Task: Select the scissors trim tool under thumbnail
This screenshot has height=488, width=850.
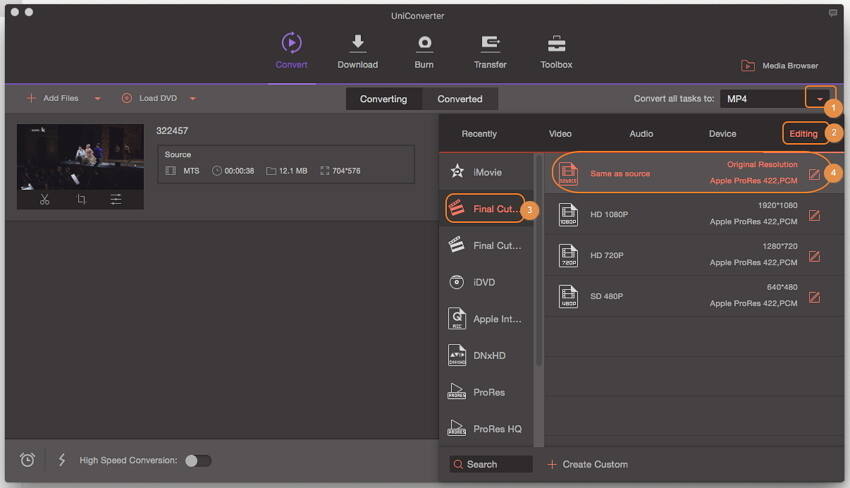Action: click(x=44, y=200)
